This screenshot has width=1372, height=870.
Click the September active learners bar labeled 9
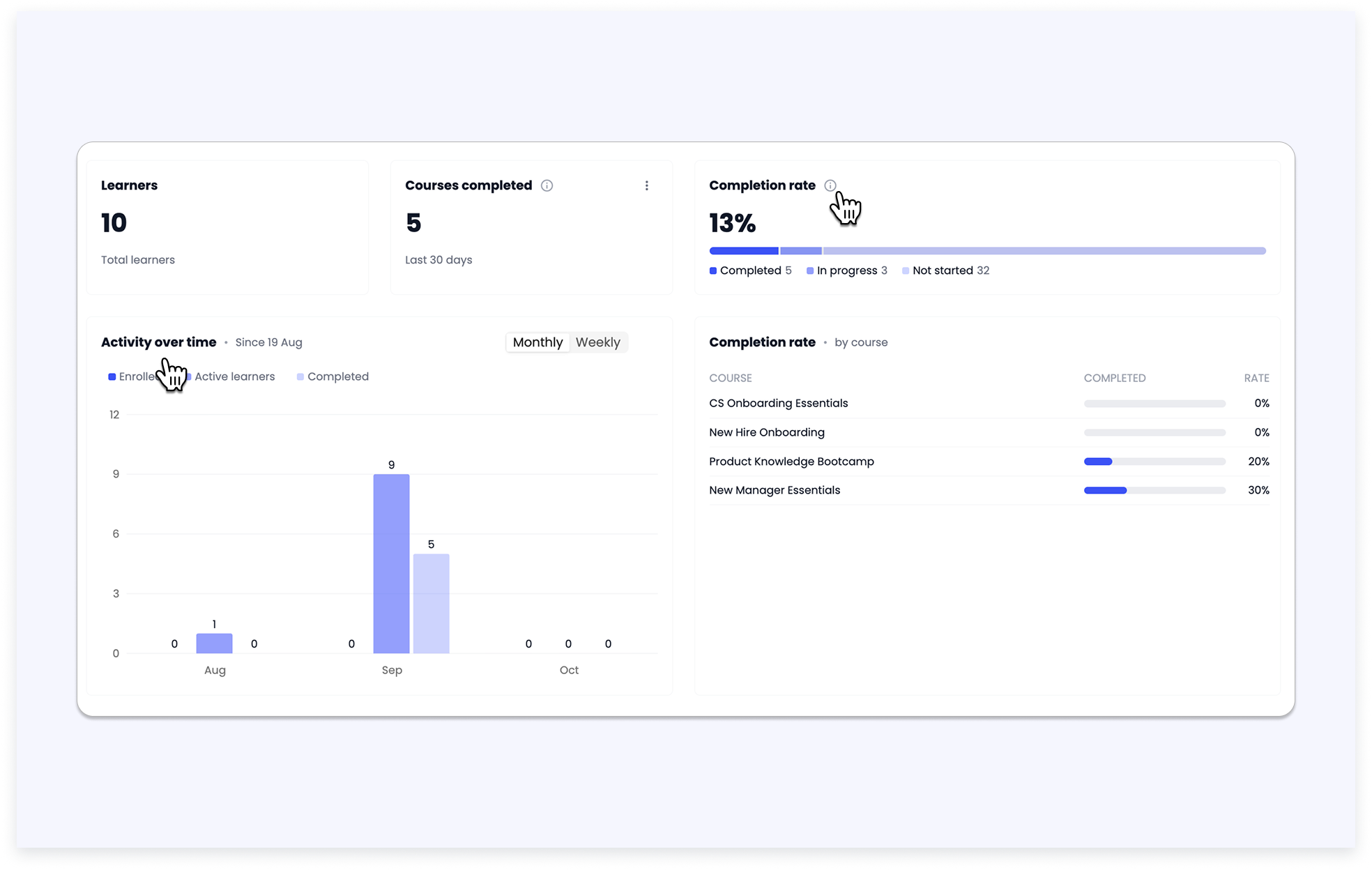pyautogui.click(x=391, y=564)
